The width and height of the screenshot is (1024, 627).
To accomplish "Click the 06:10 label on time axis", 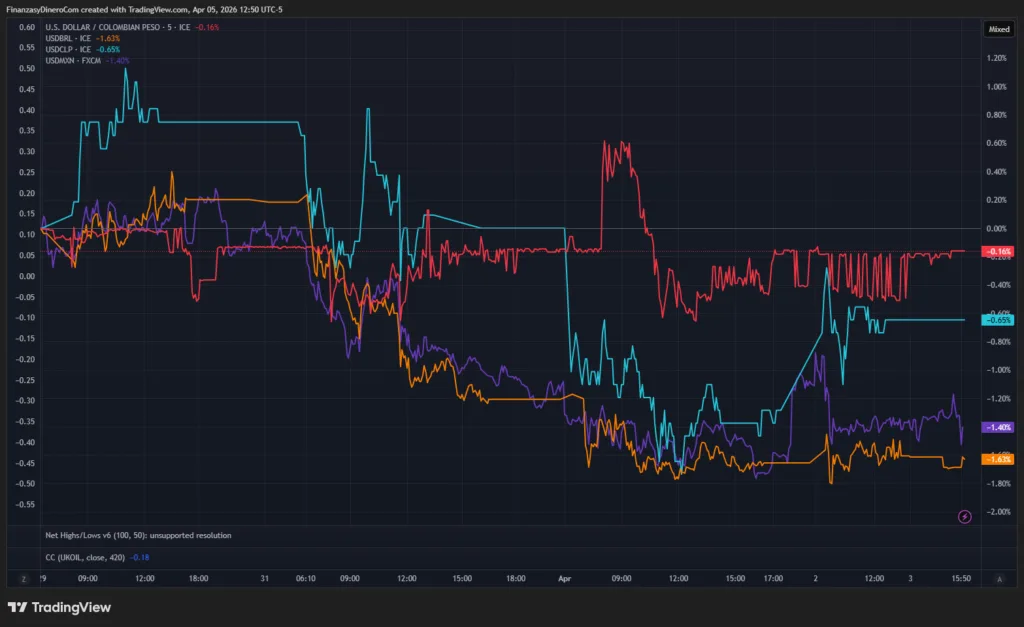I will (x=305, y=578).
